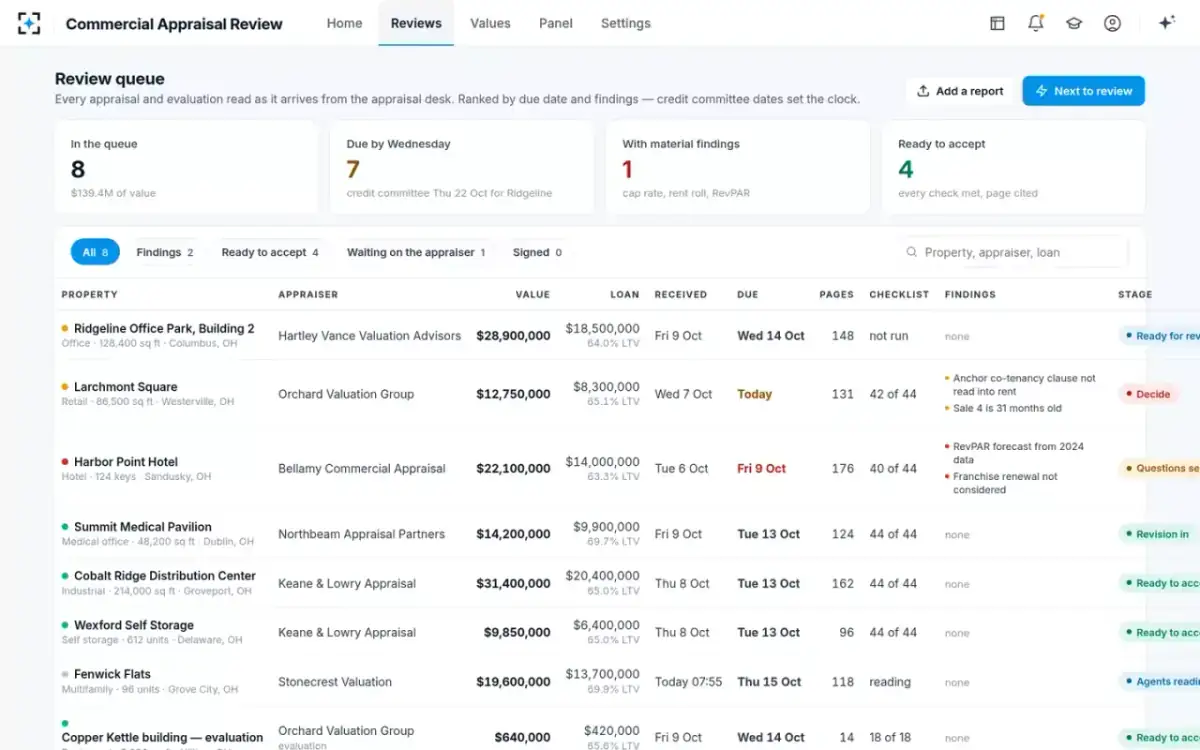Open the Summit Medical Pavilion property
This screenshot has width=1200, height=750.
pos(143,527)
